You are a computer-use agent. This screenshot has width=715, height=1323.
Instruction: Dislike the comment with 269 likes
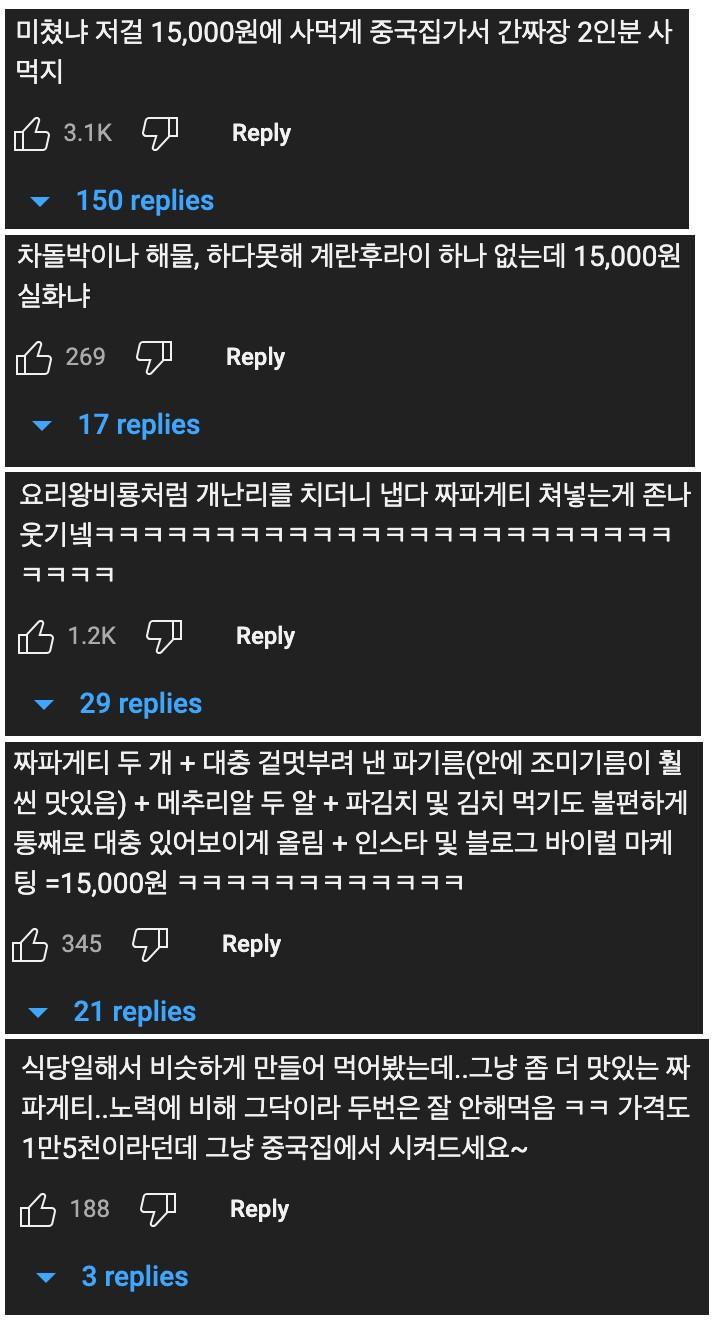coord(154,358)
